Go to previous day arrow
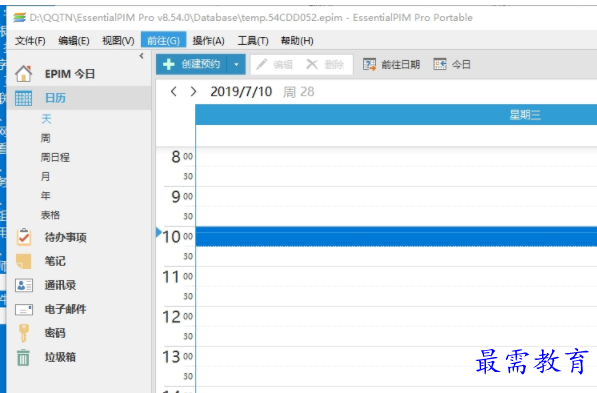Image resolution: width=597 pixels, height=393 pixels. click(174, 91)
